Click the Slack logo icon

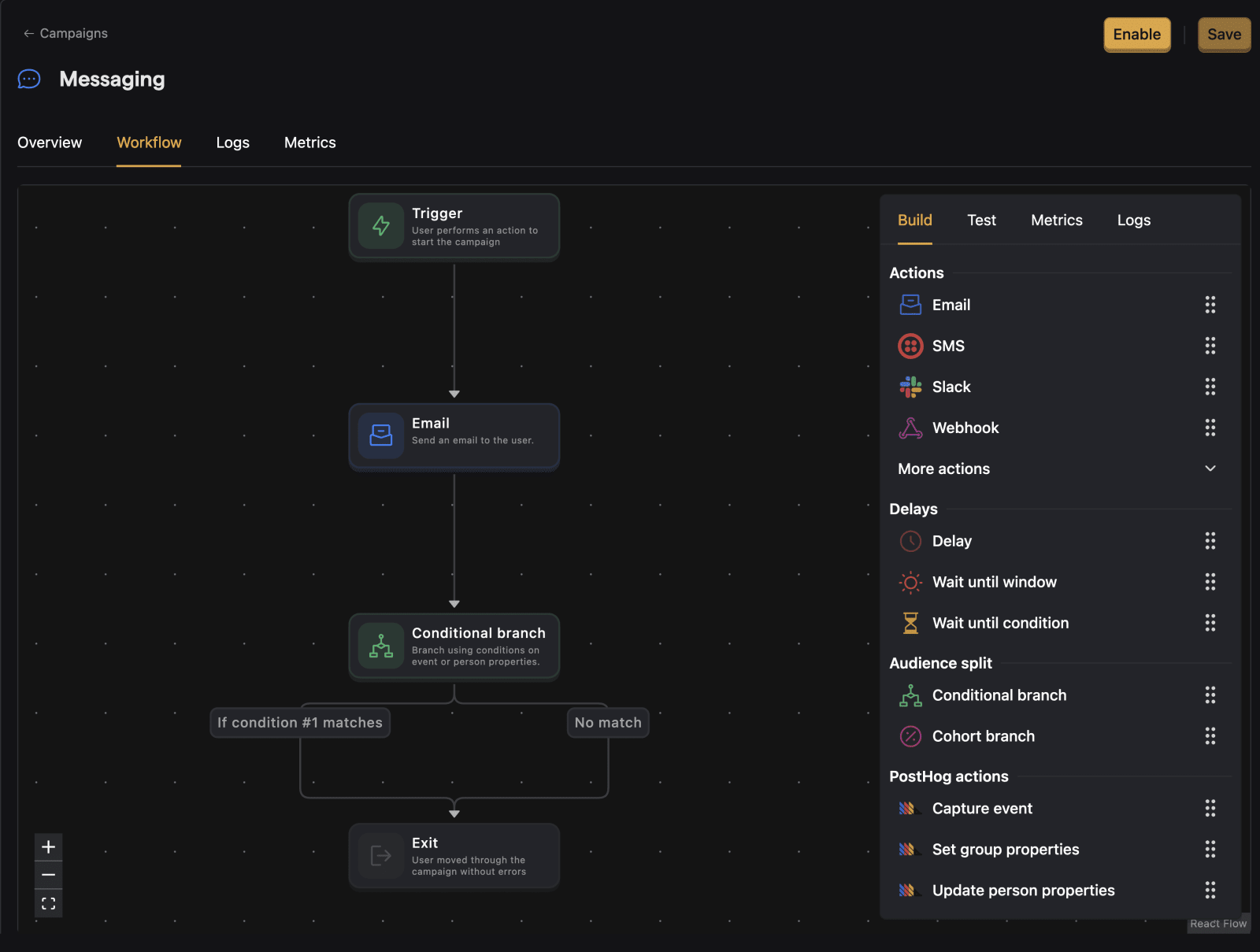(910, 387)
